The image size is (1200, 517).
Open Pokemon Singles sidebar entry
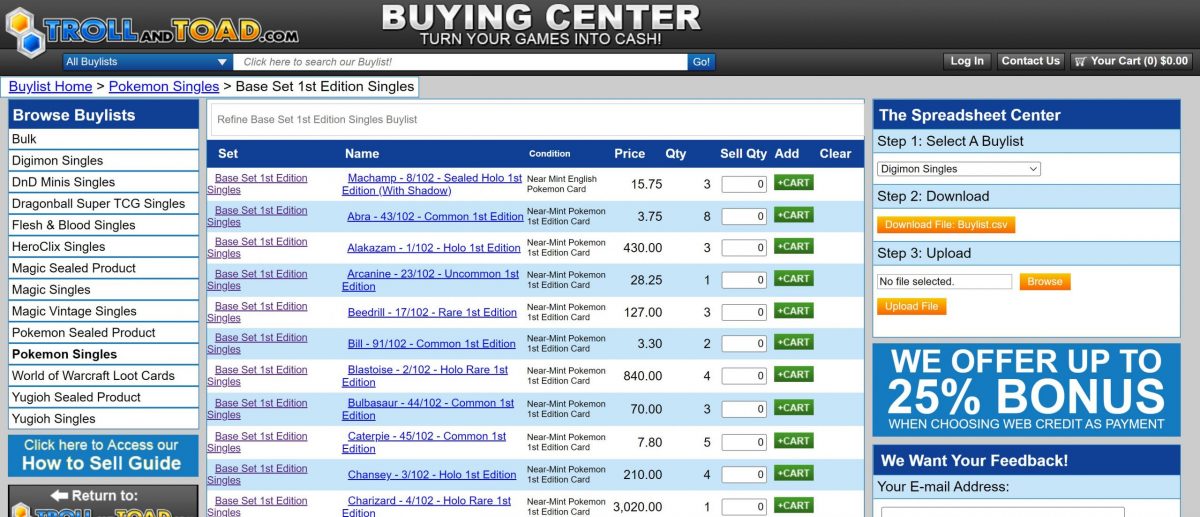click(x=103, y=354)
